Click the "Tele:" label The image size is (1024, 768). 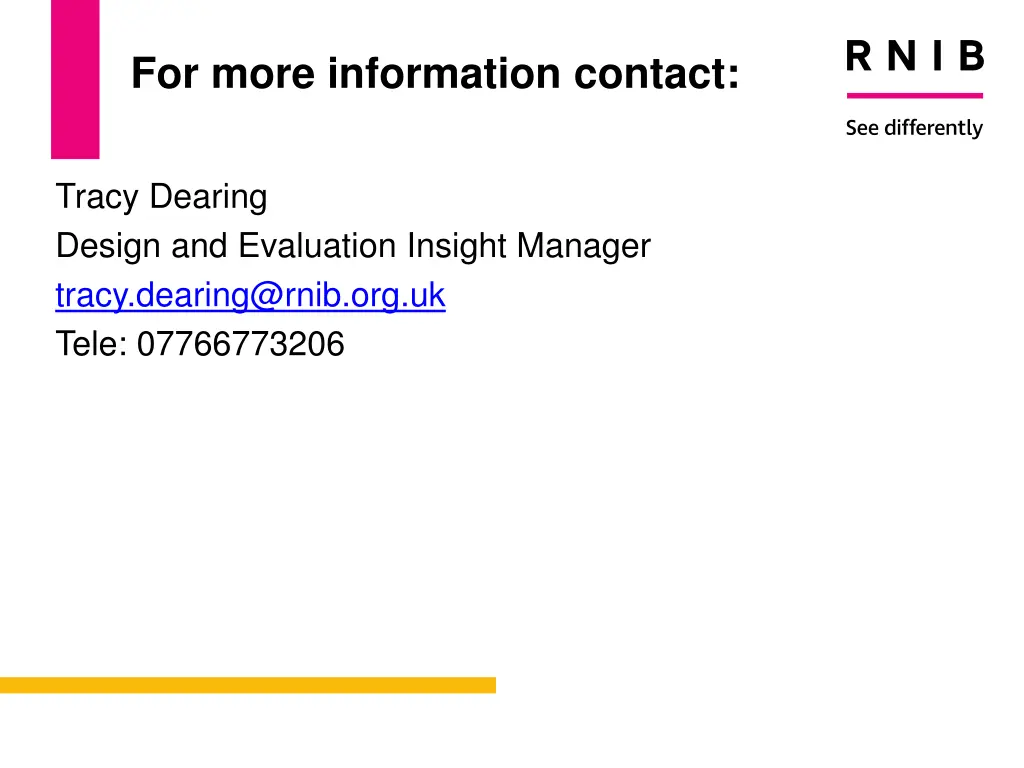[x=91, y=344]
